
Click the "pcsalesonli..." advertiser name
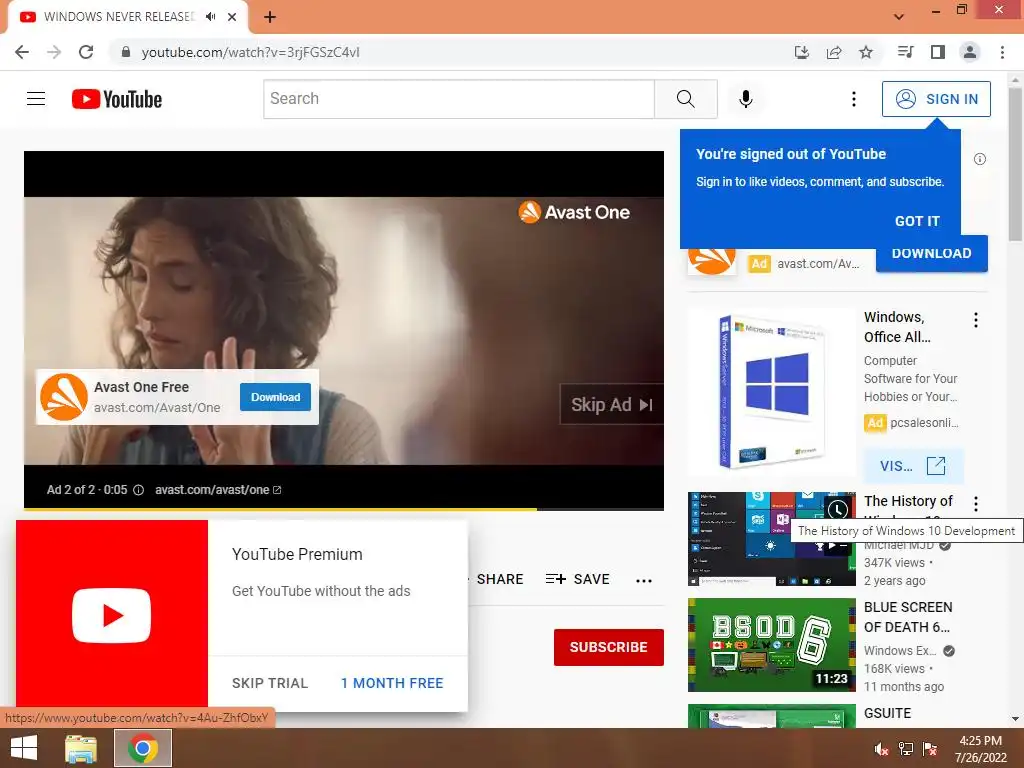(924, 423)
